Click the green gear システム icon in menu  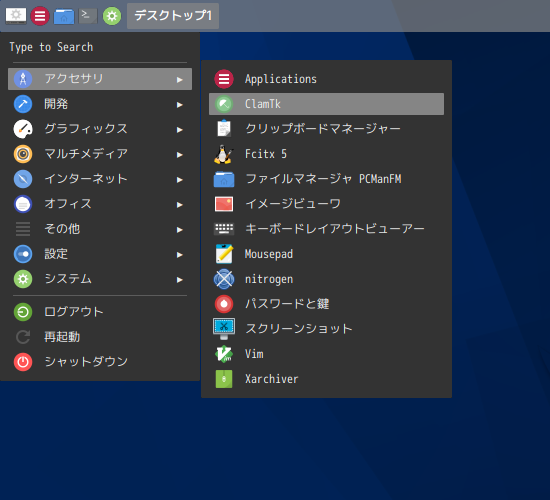pyautogui.click(x=23, y=279)
